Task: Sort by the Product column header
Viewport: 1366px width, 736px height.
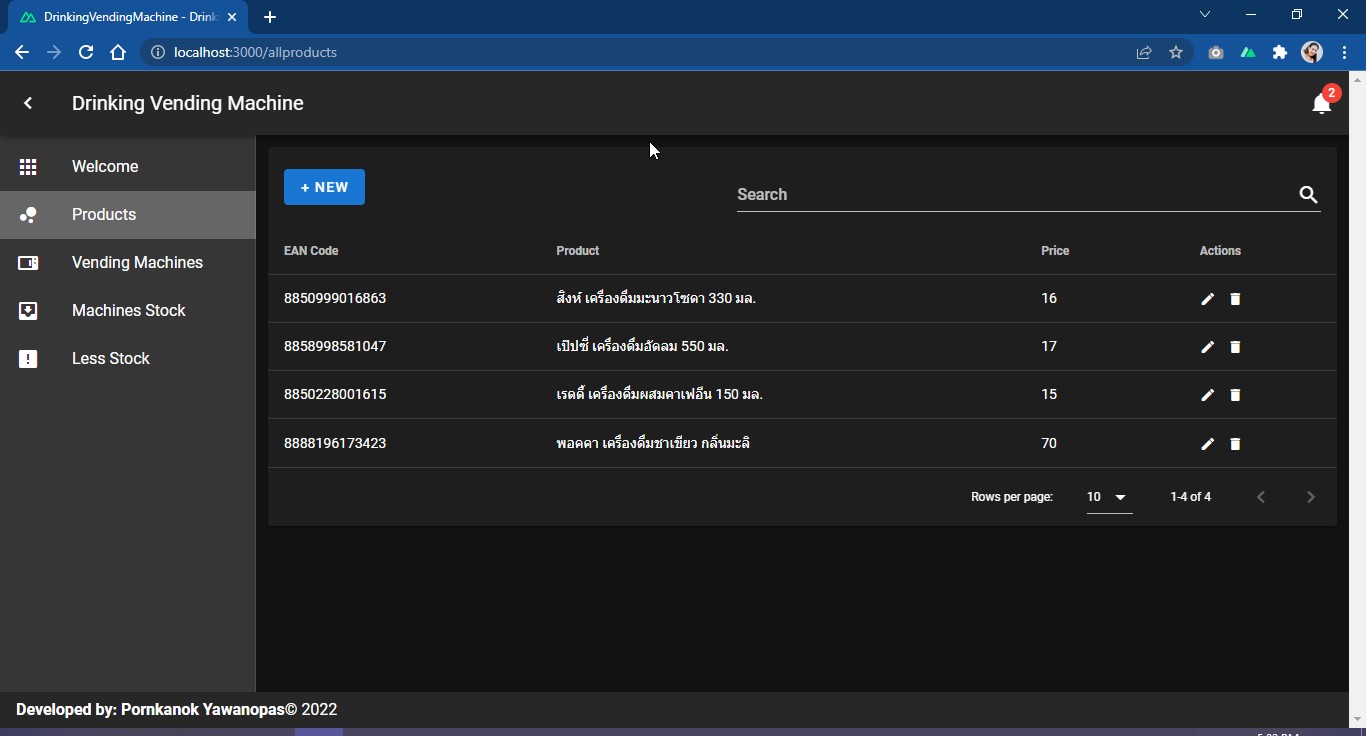Action: click(x=578, y=251)
